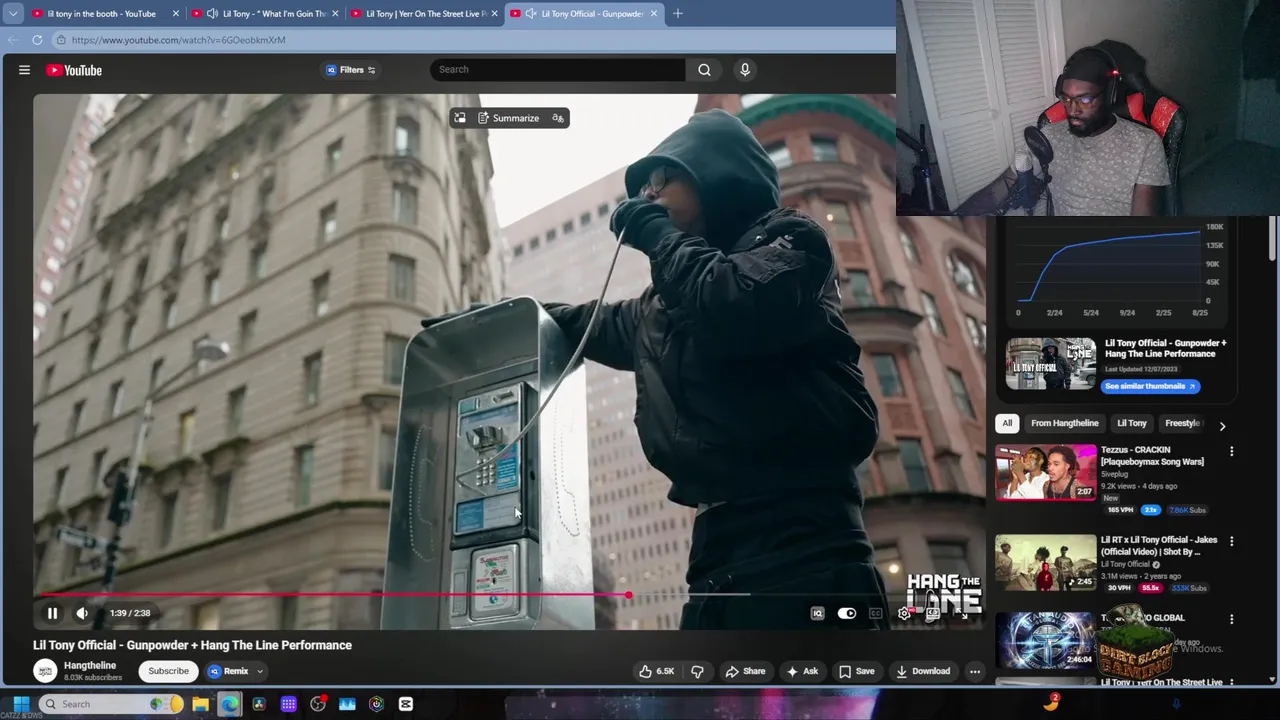Click Summarize on the video overlay
Viewport: 1280px width, 720px height.
click(x=508, y=118)
